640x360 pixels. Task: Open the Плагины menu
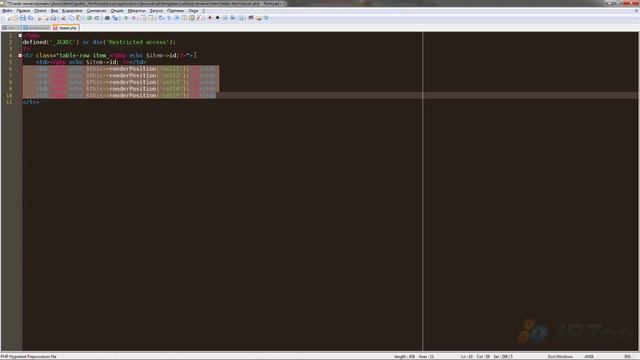click(176, 11)
